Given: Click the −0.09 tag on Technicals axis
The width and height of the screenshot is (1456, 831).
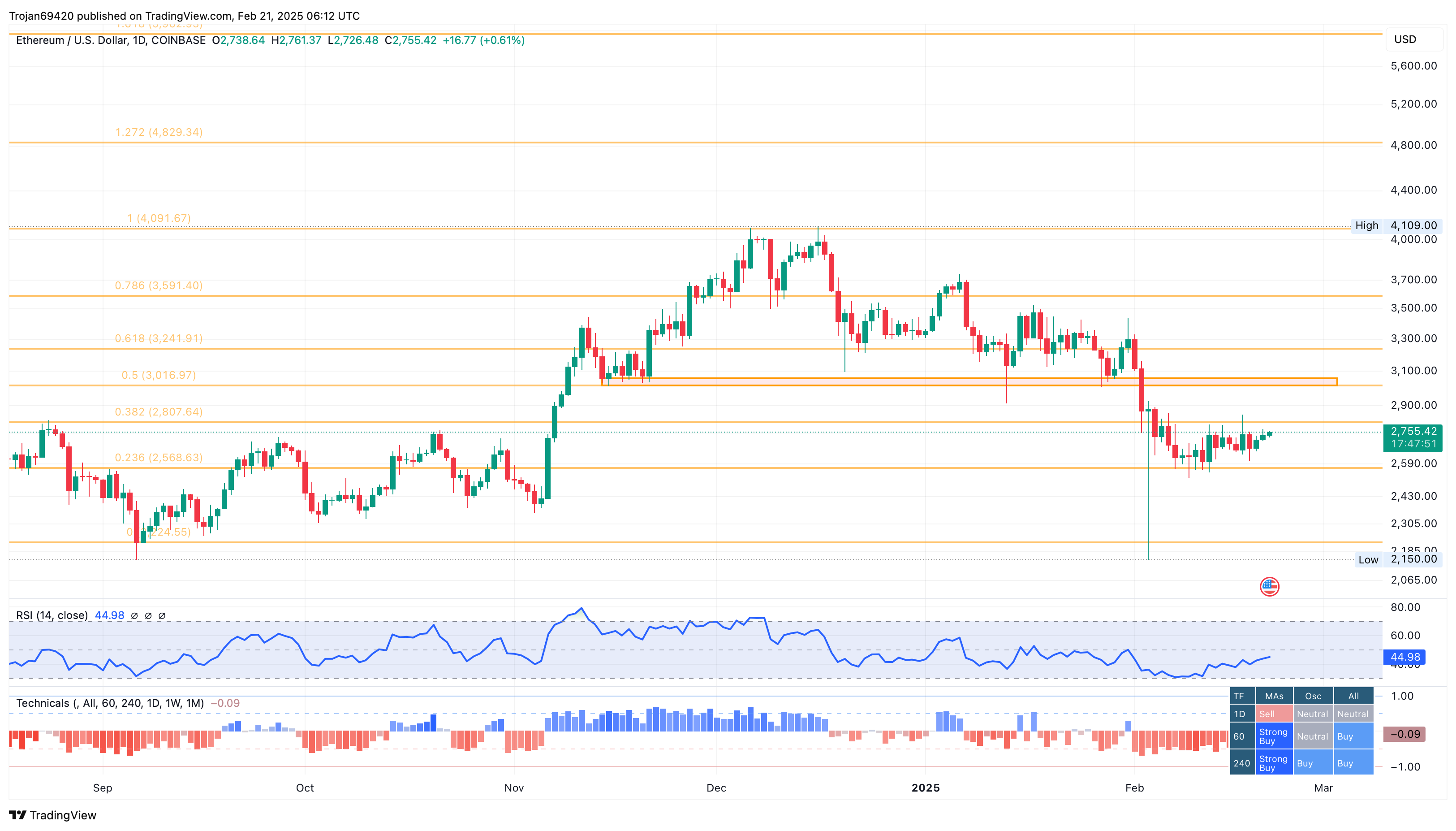Looking at the screenshot, I should 1404,734.
